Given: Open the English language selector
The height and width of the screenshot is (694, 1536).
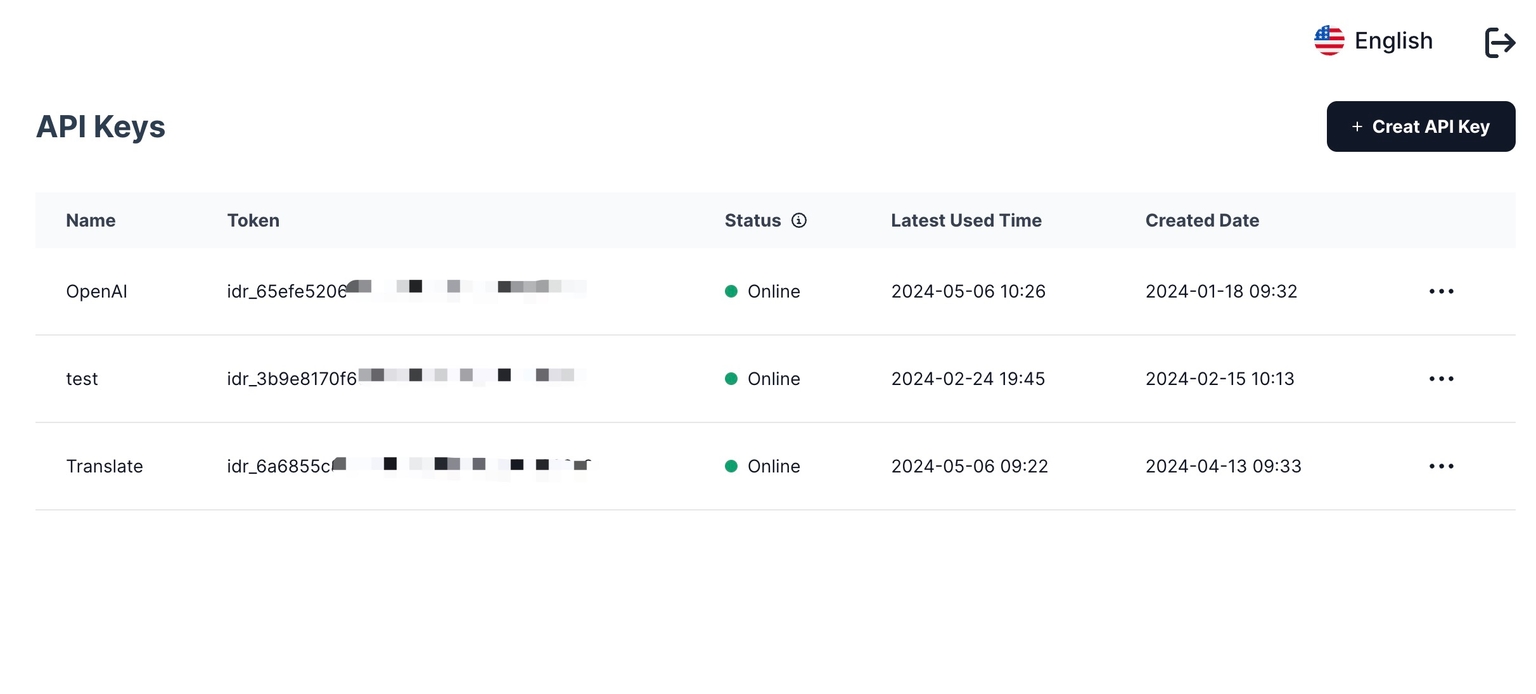Looking at the screenshot, I should pos(1392,41).
